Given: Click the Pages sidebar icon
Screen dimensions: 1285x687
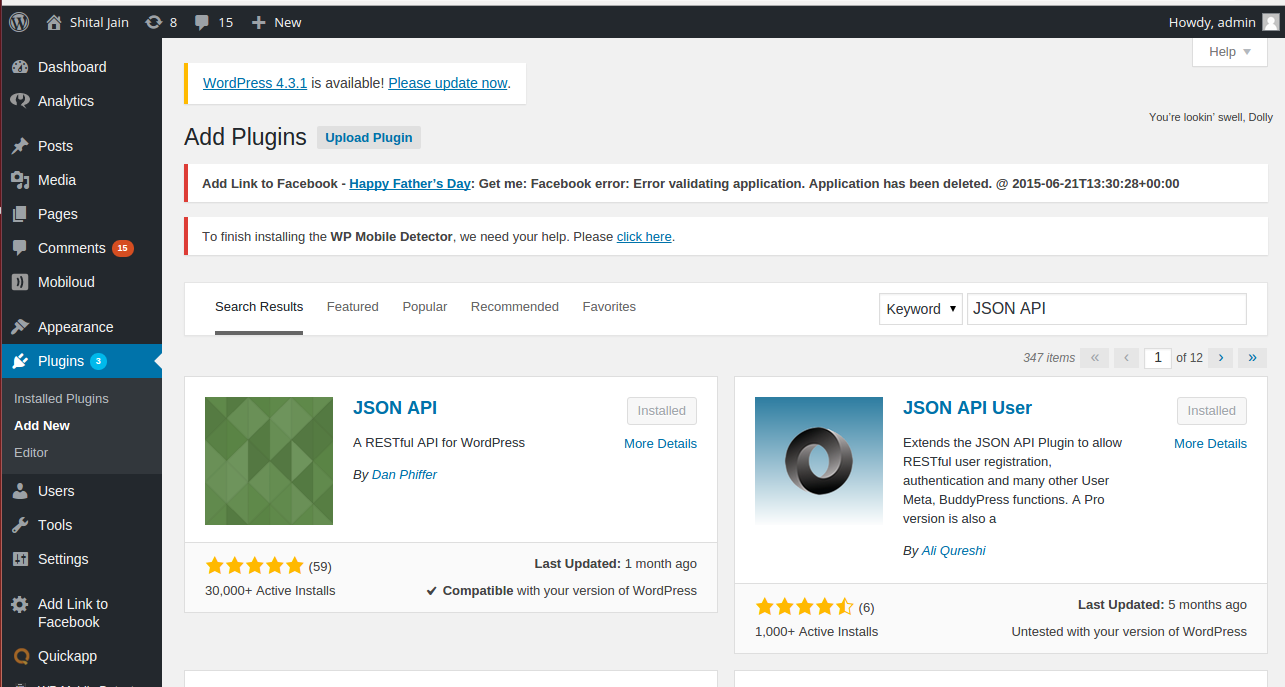Looking at the screenshot, I should click(20, 214).
